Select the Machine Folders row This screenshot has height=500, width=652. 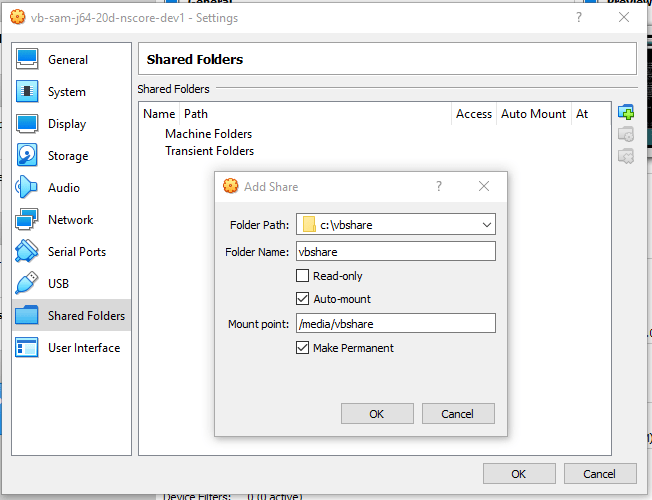208,134
